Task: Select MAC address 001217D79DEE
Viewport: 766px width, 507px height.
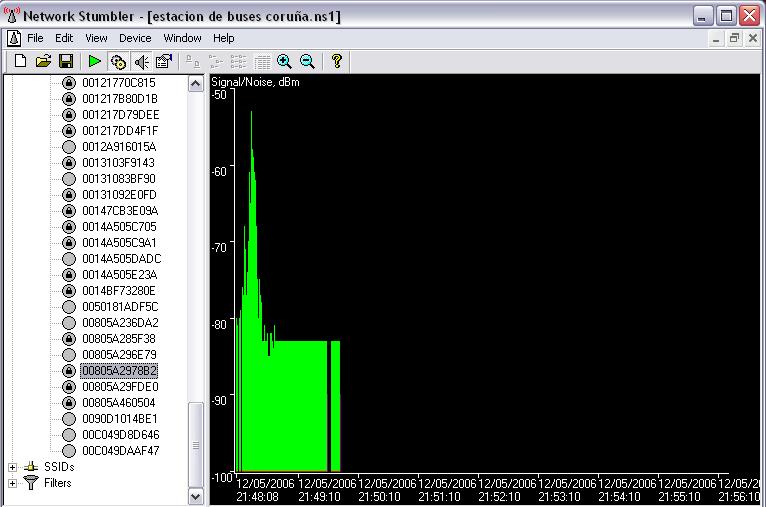Action: click(x=121, y=115)
